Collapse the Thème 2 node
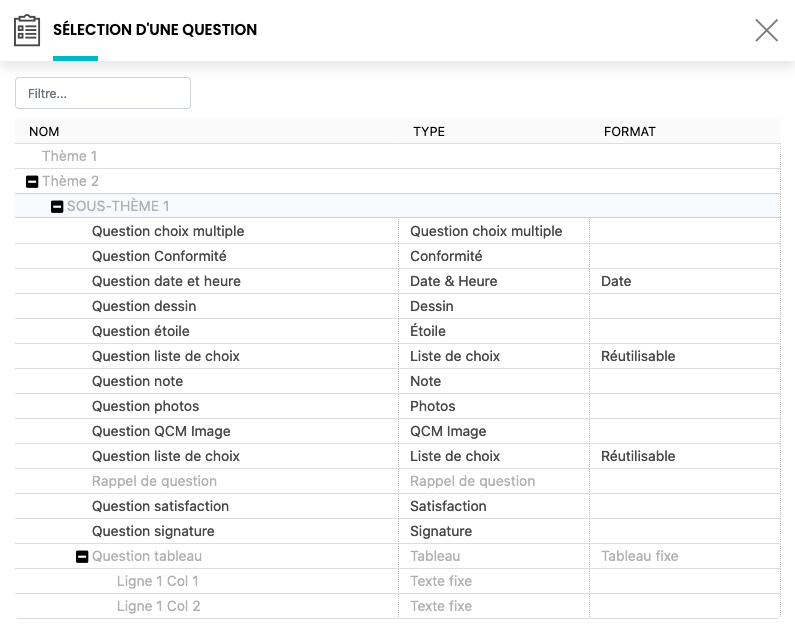Screen dimensions: 795x634 click(x=32, y=181)
